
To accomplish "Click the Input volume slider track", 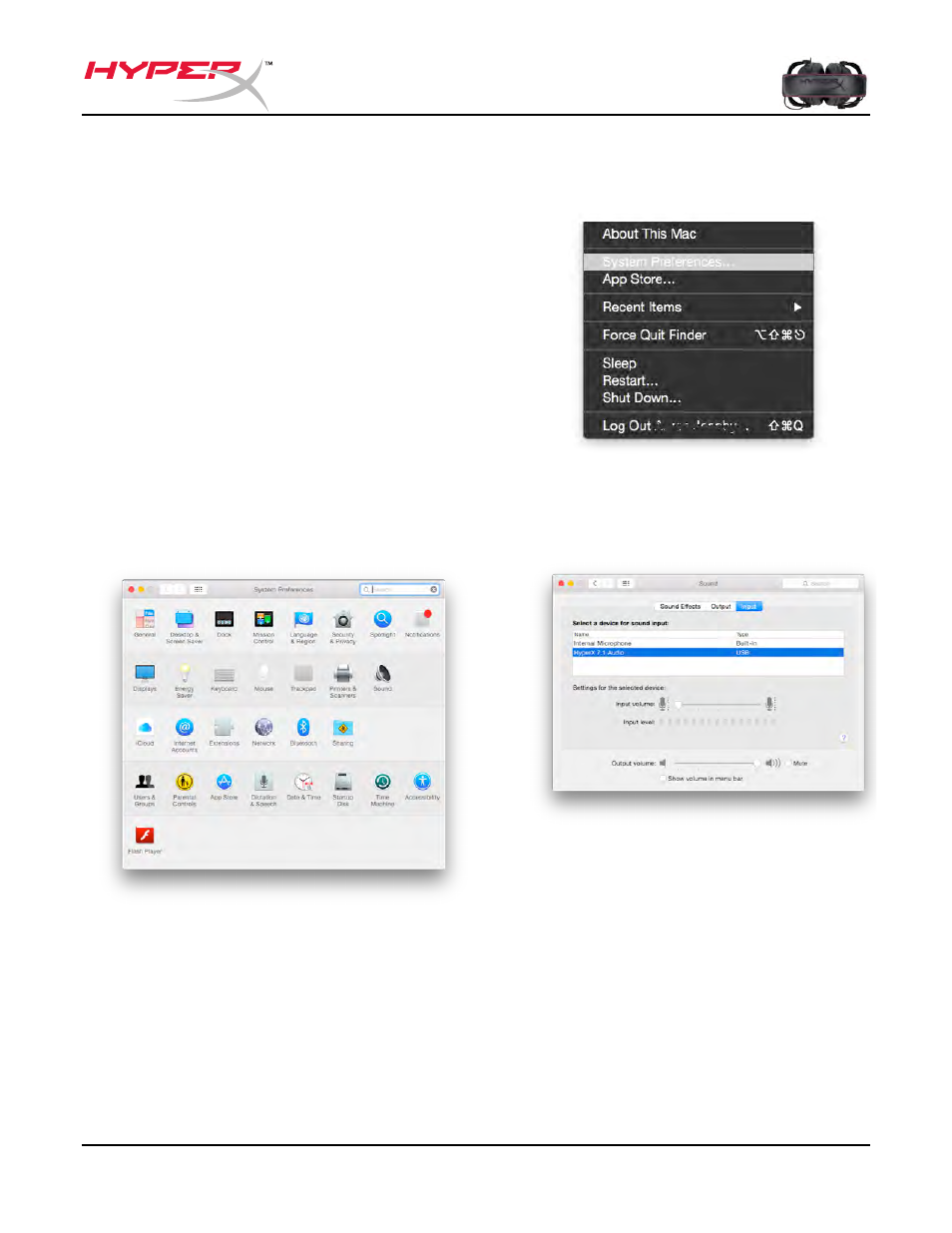I will pos(717,704).
